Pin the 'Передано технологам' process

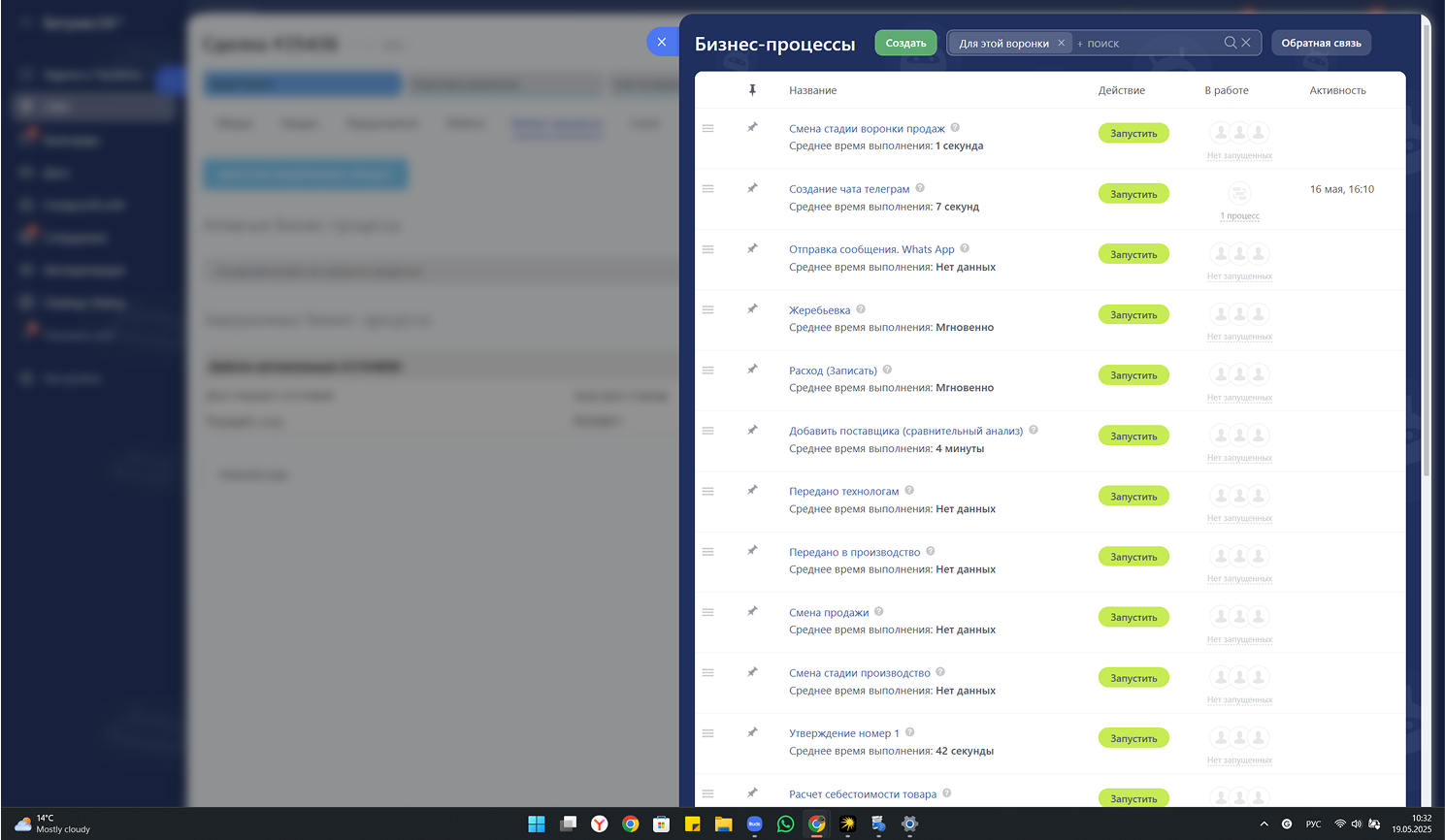click(752, 490)
